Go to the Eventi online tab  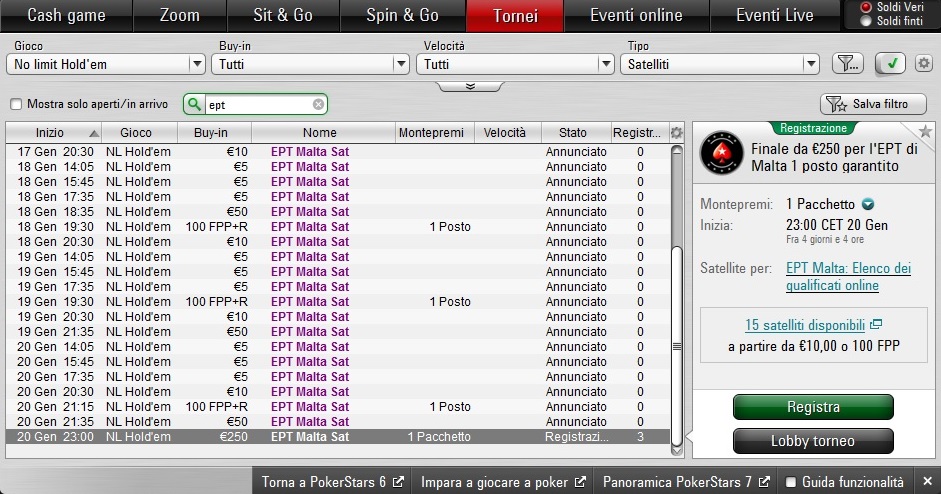[x=636, y=16]
